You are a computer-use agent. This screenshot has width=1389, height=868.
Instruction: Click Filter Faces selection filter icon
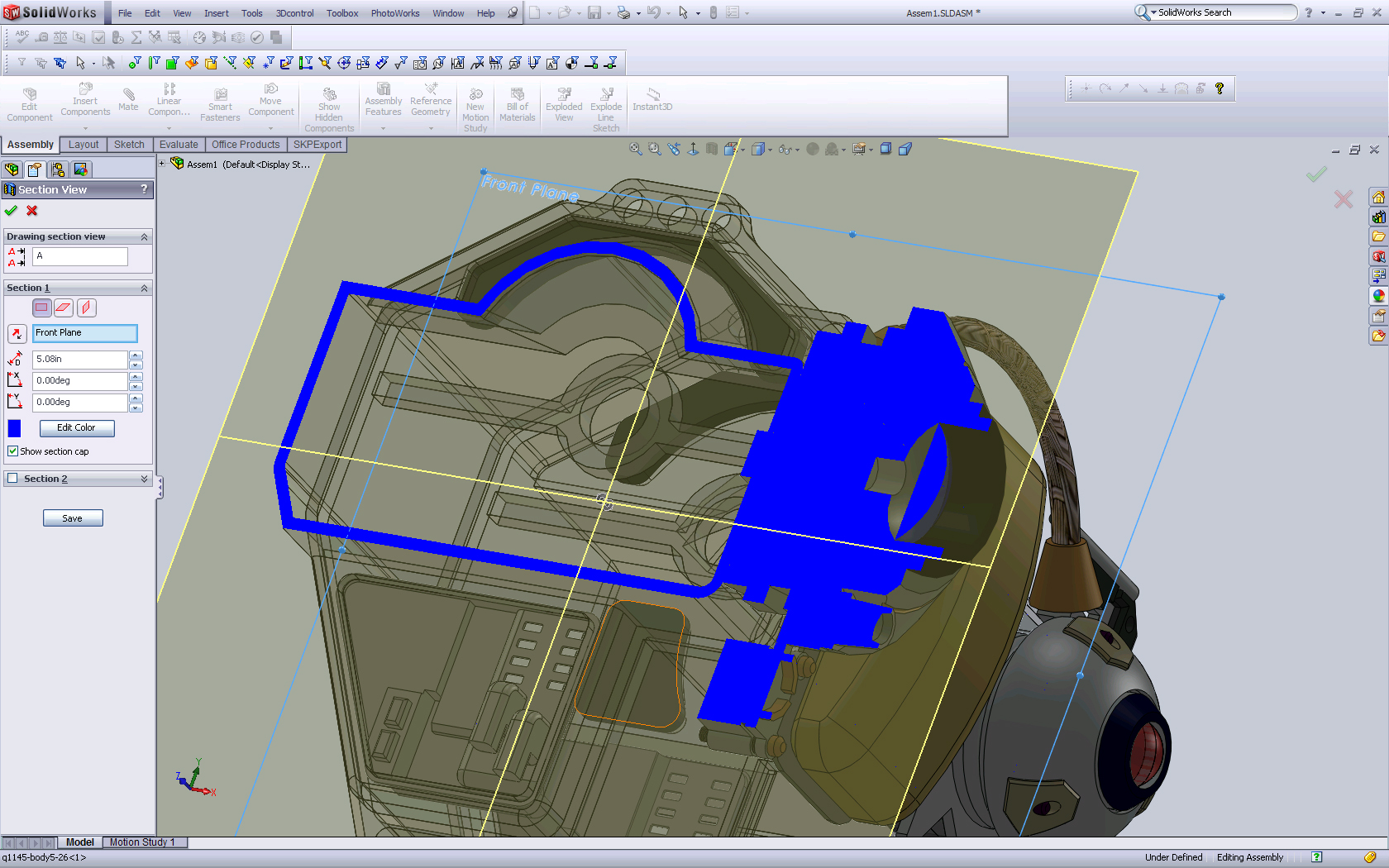click(172, 63)
